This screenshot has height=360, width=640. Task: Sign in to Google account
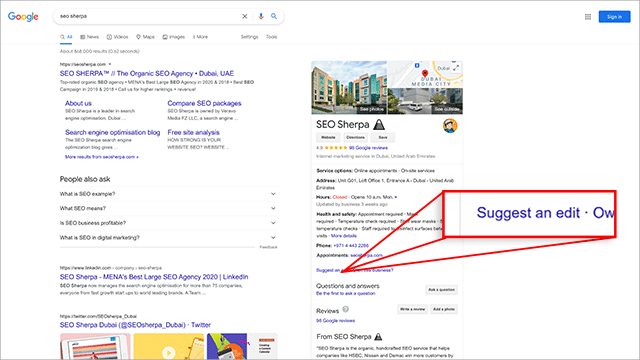tap(614, 17)
